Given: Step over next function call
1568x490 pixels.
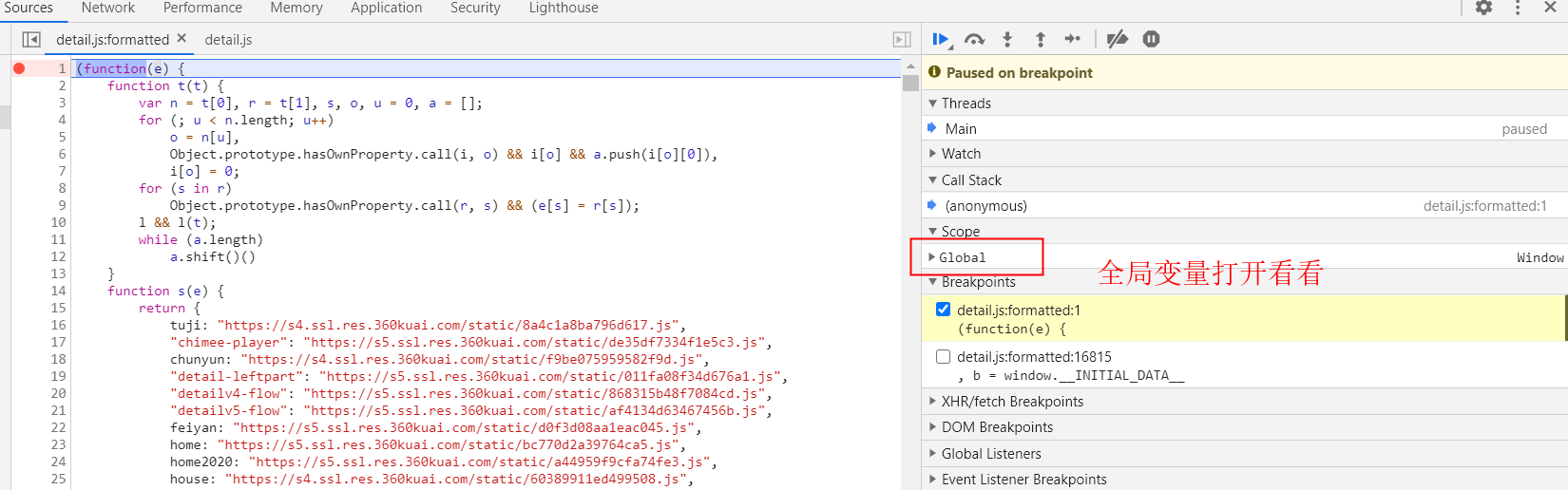Looking at the screenshot, I should pos(974,39).
